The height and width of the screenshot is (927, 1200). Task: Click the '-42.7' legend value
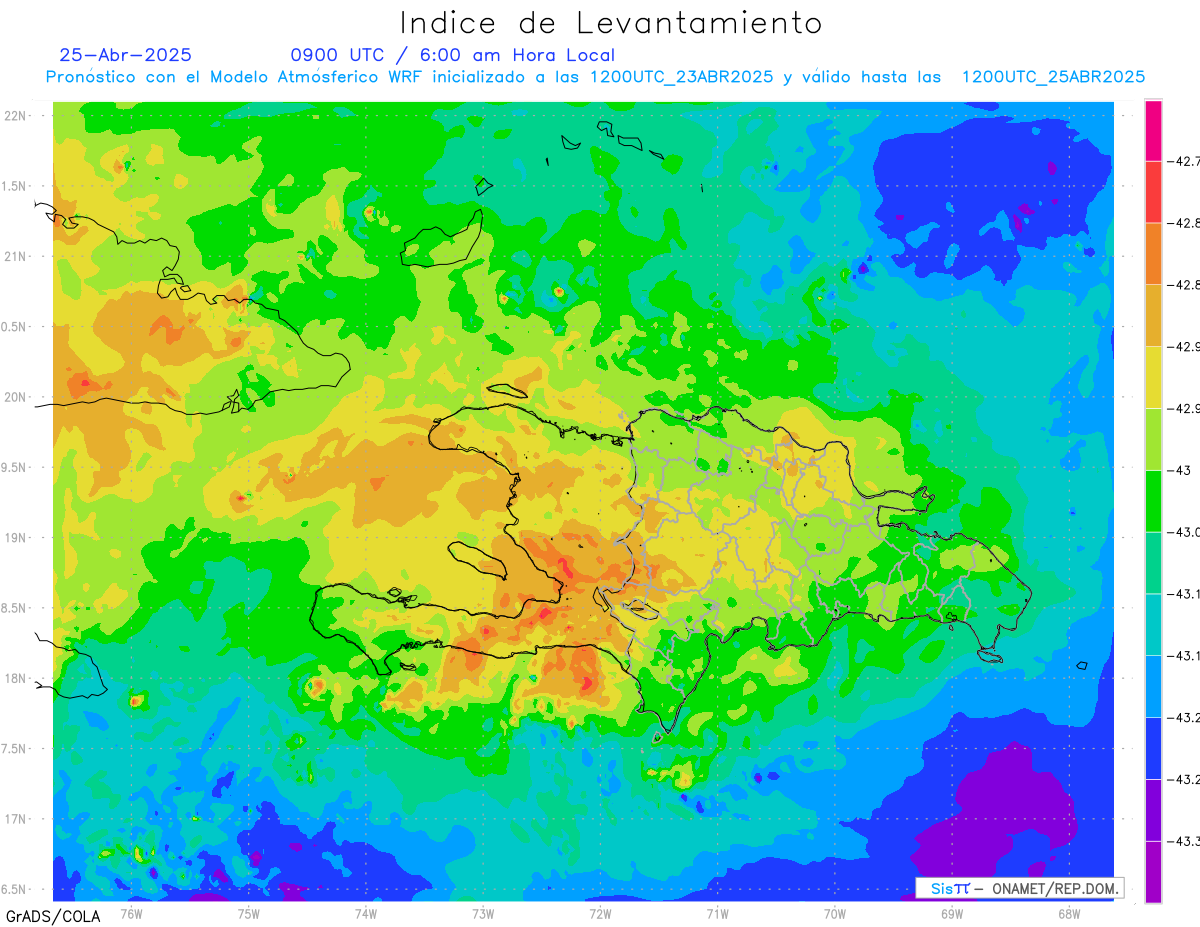pos(1186,162)
